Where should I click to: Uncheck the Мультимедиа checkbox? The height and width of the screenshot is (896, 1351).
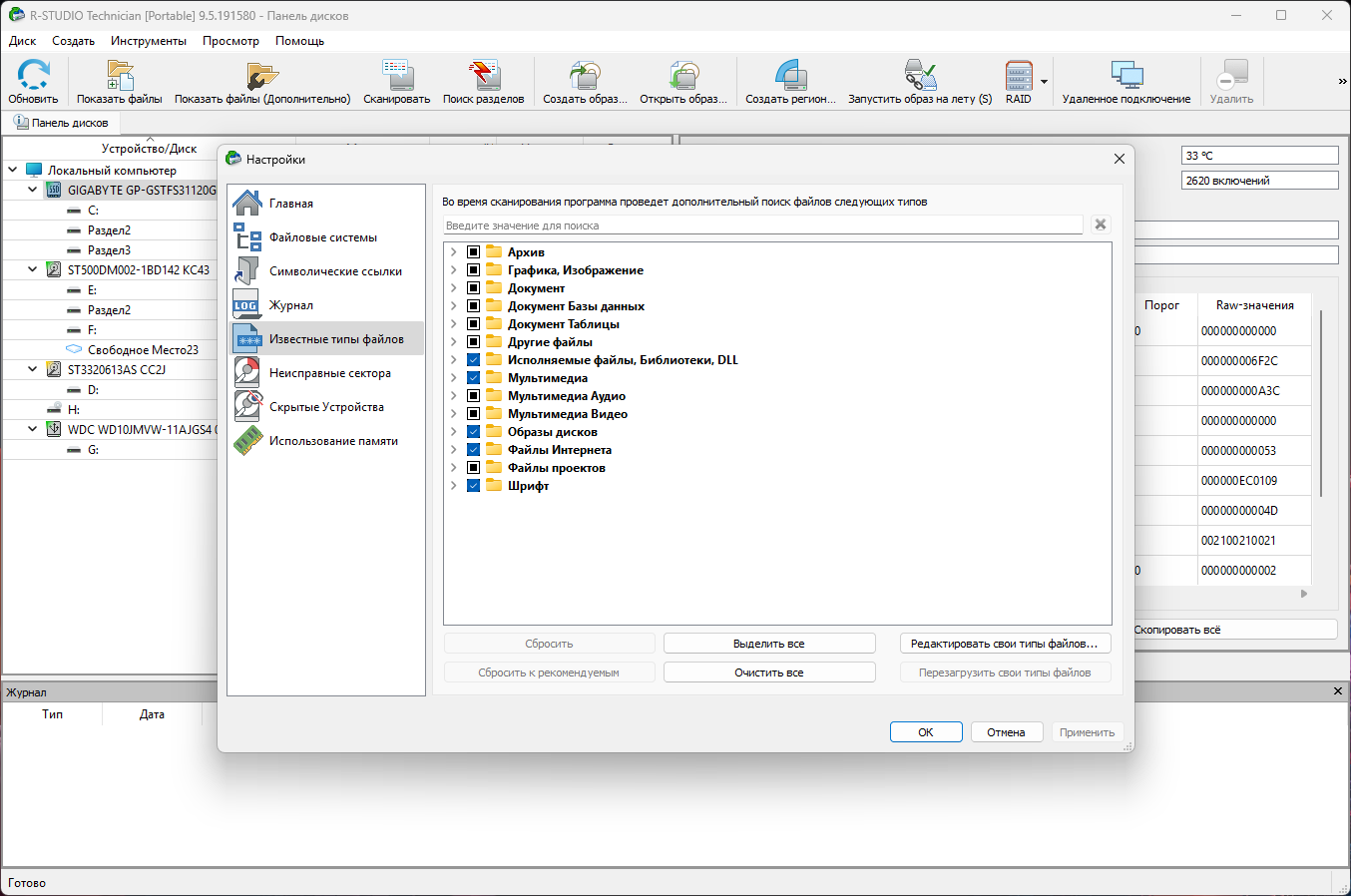(x=473, y=378)
